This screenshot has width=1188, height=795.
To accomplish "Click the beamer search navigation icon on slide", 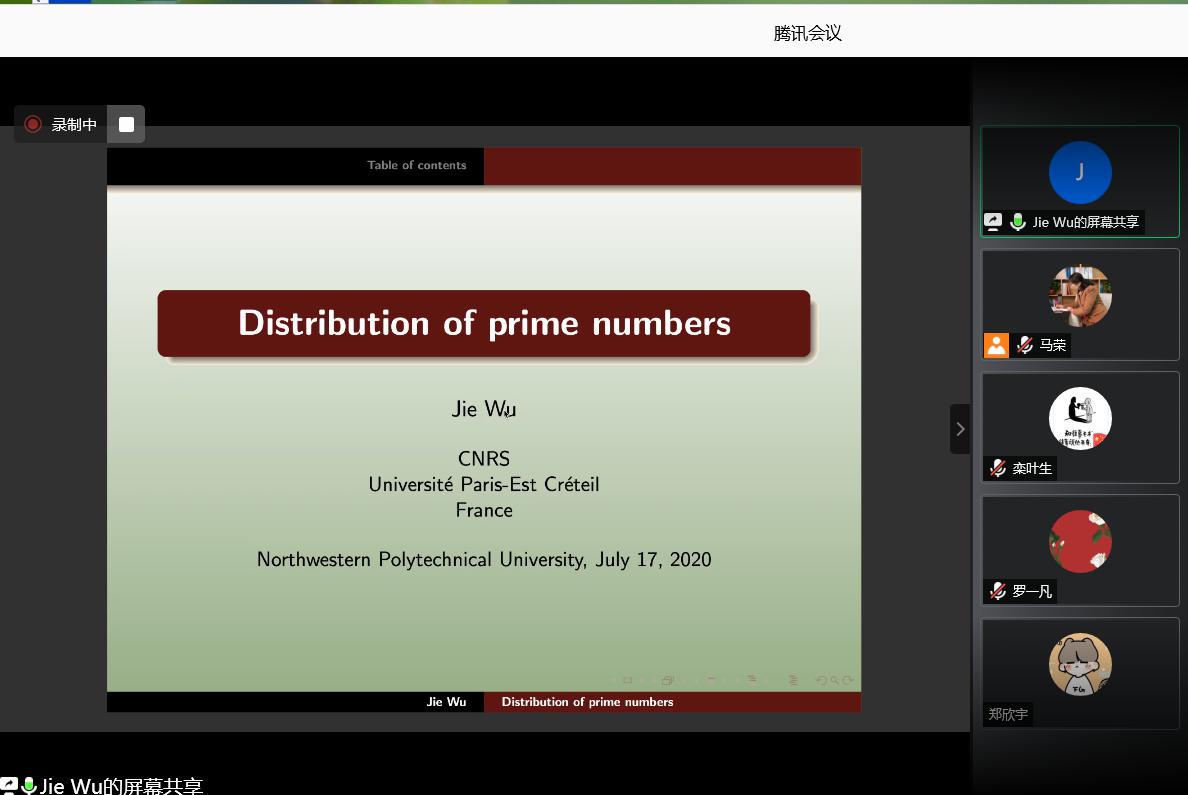I will point(834,680).
